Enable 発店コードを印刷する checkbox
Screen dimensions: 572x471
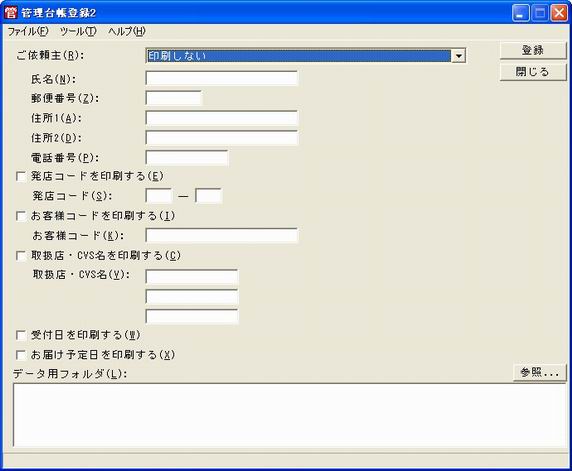(x=21, y=177)
